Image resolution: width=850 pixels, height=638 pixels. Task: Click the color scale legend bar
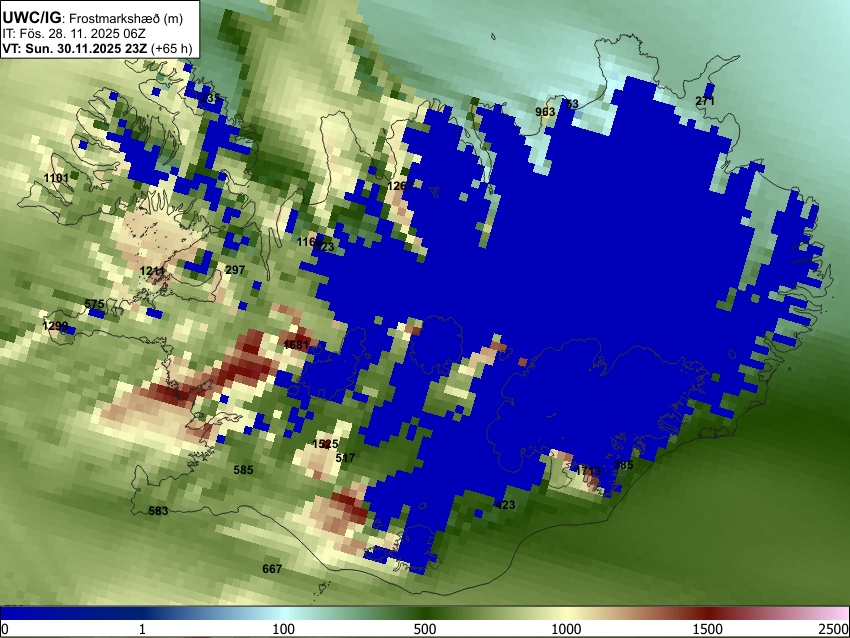click(x=425, y=613)
